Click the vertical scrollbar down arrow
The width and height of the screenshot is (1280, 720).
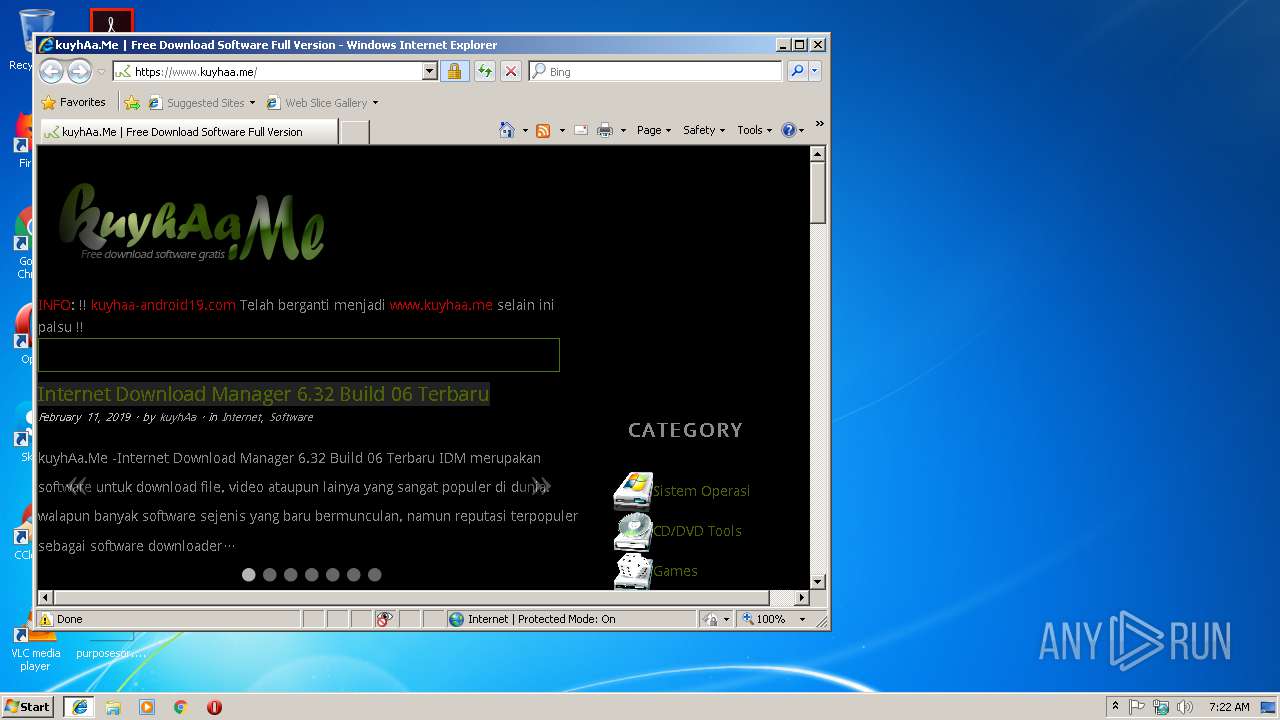point(818,581)
